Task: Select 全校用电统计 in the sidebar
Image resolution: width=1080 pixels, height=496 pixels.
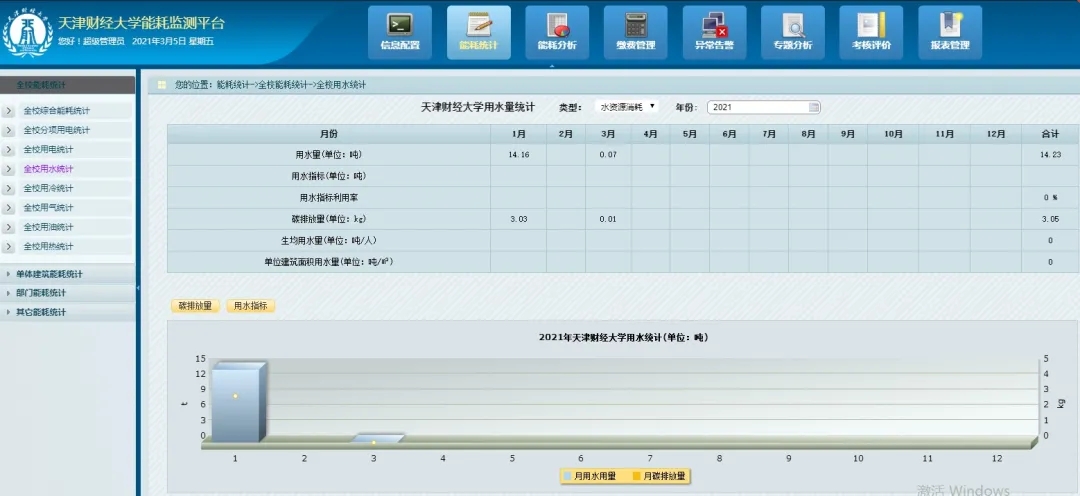Action: click(48, 150)
